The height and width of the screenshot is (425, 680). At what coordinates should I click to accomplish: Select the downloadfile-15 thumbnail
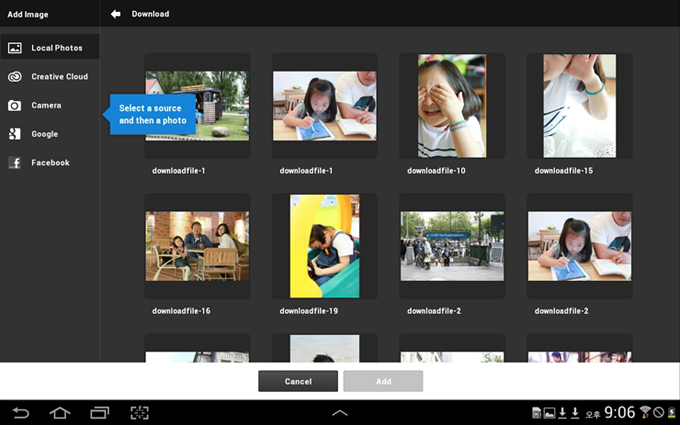tap(579, 106)
